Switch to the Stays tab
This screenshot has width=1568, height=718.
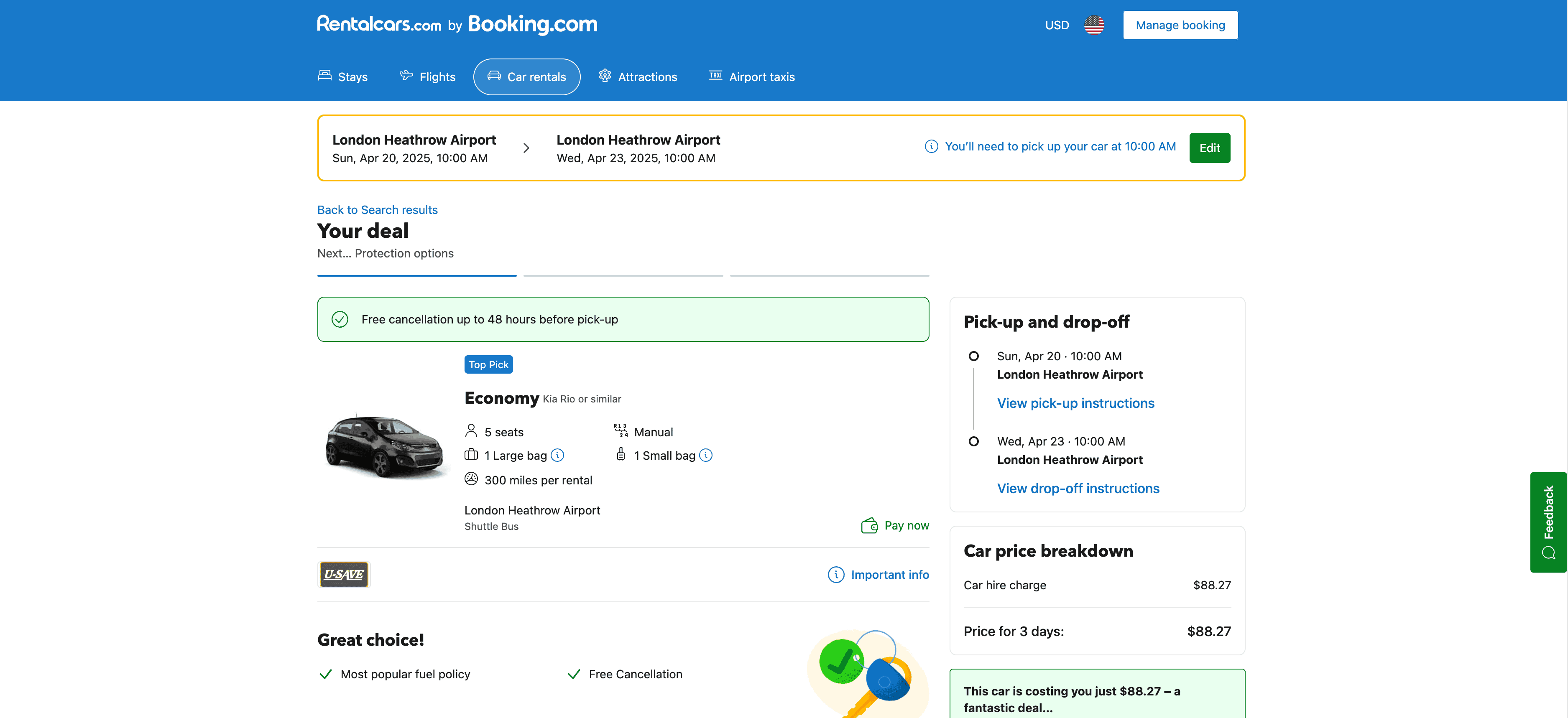click(343, 76)
